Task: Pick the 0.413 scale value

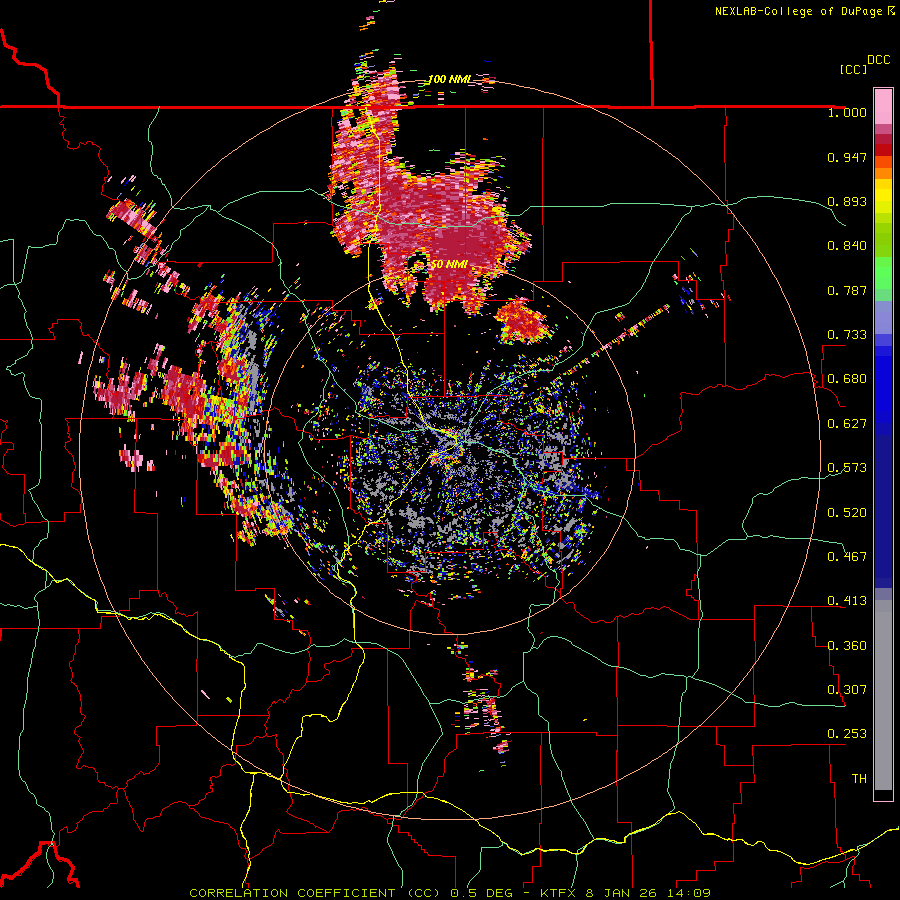Action: pos(847,601)
